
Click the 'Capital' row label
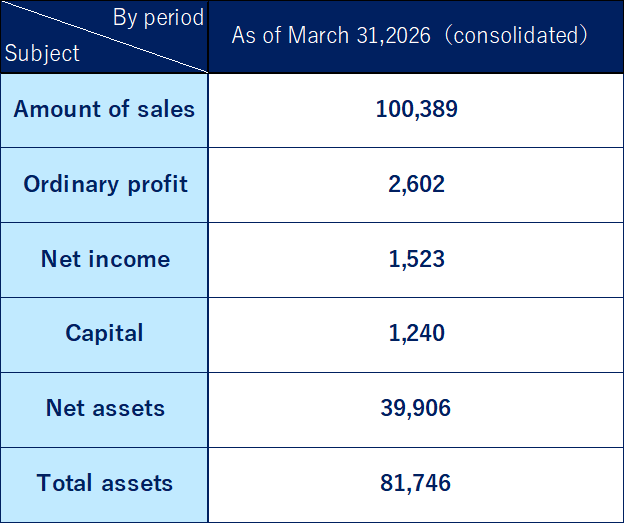click(104, 333)
